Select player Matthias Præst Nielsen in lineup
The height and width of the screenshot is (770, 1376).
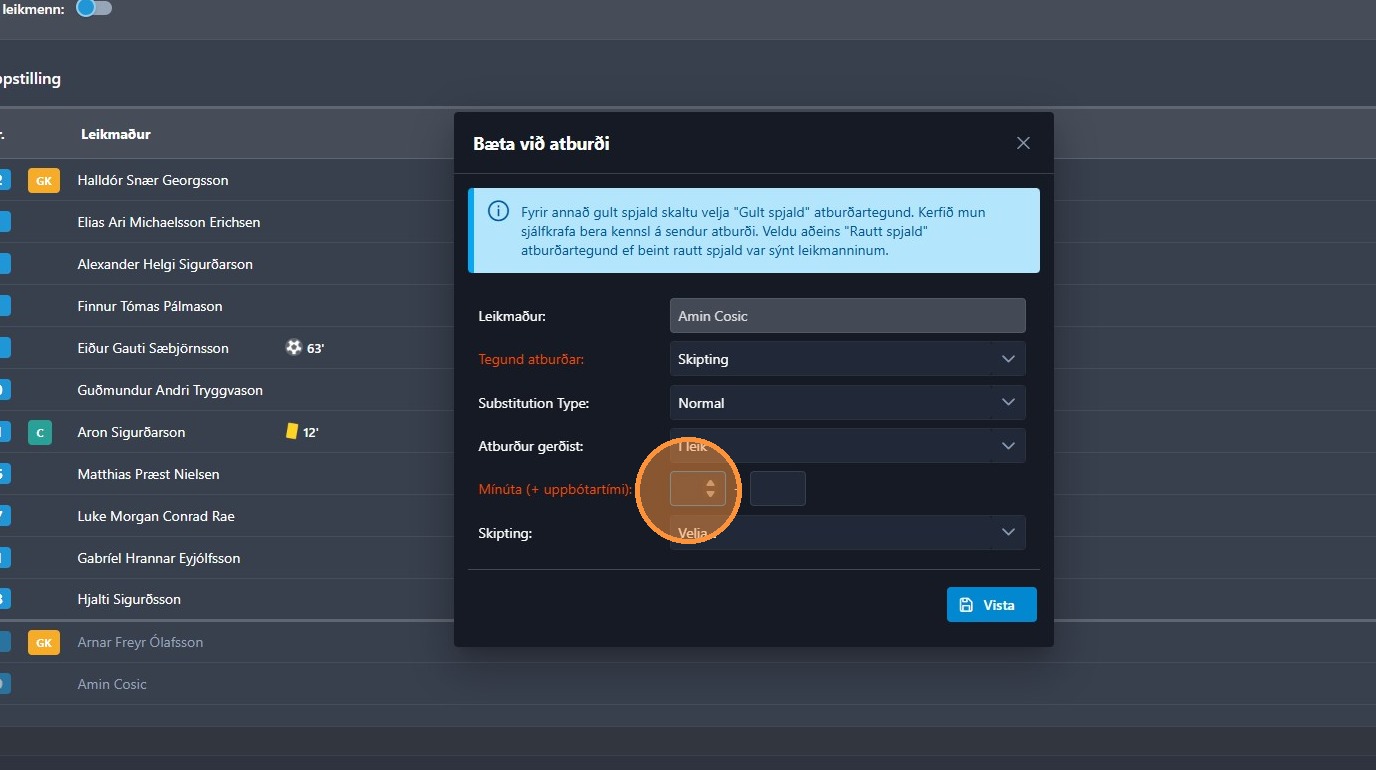tap(148, 474)
